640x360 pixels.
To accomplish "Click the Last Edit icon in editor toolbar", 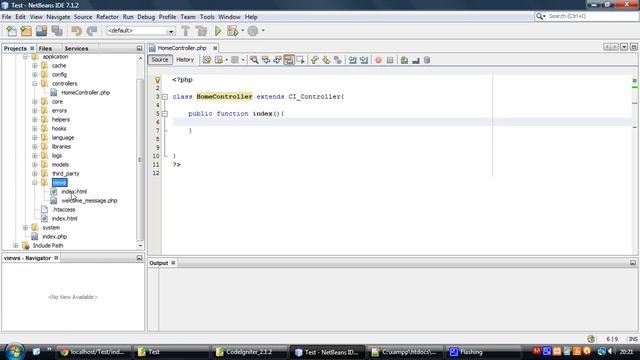I will [207, 60].
